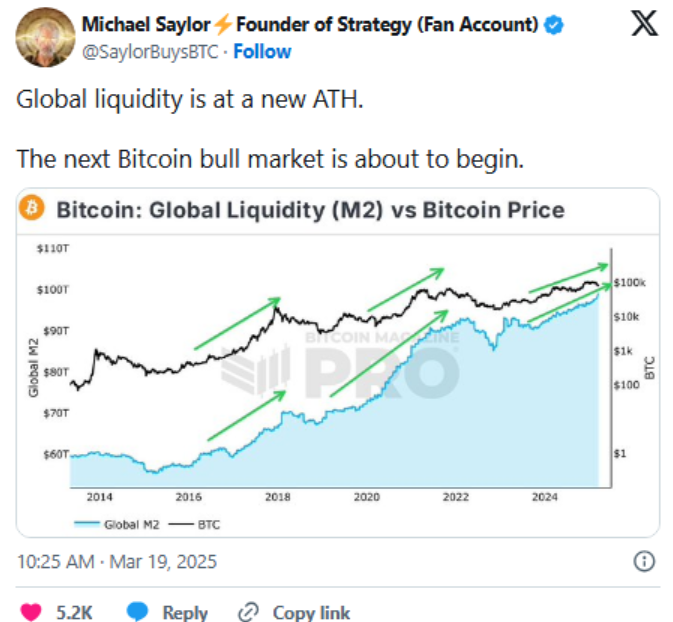Click the orange Bitcoin logo icon
673x622 pixels.
[x=31, y=208]
